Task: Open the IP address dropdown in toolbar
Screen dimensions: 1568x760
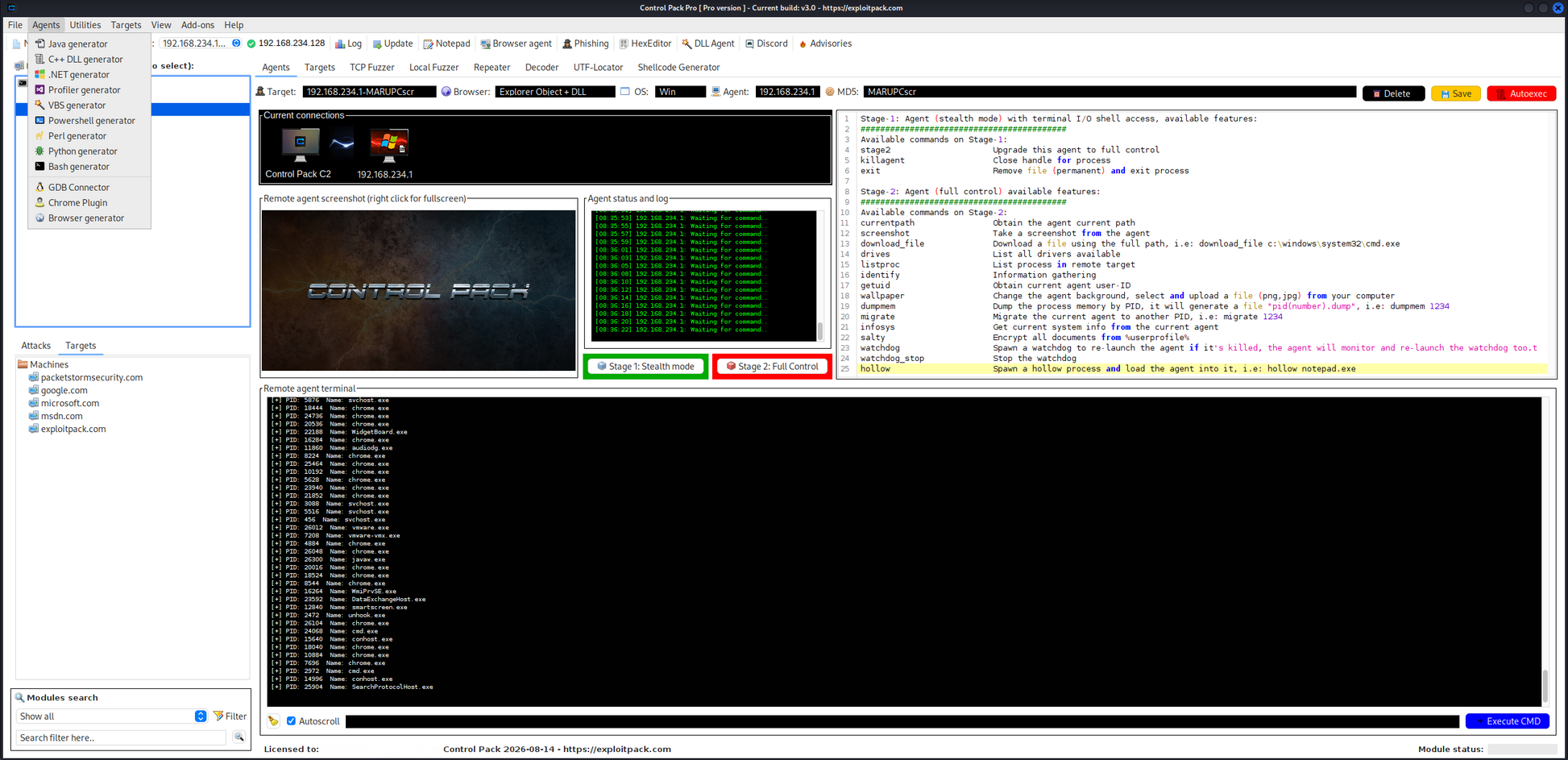Action: coord(236,44)
